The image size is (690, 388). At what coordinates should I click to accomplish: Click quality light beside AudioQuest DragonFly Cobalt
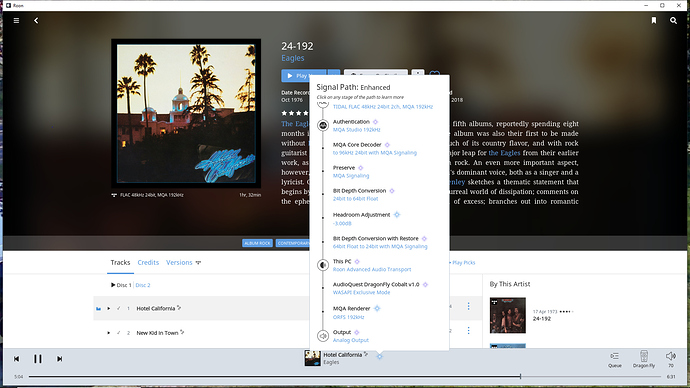425,285
